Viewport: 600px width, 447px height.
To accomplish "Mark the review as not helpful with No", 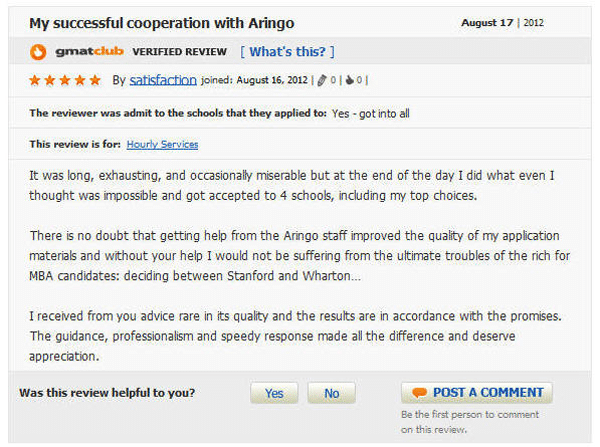I will [x=331, y=393].
